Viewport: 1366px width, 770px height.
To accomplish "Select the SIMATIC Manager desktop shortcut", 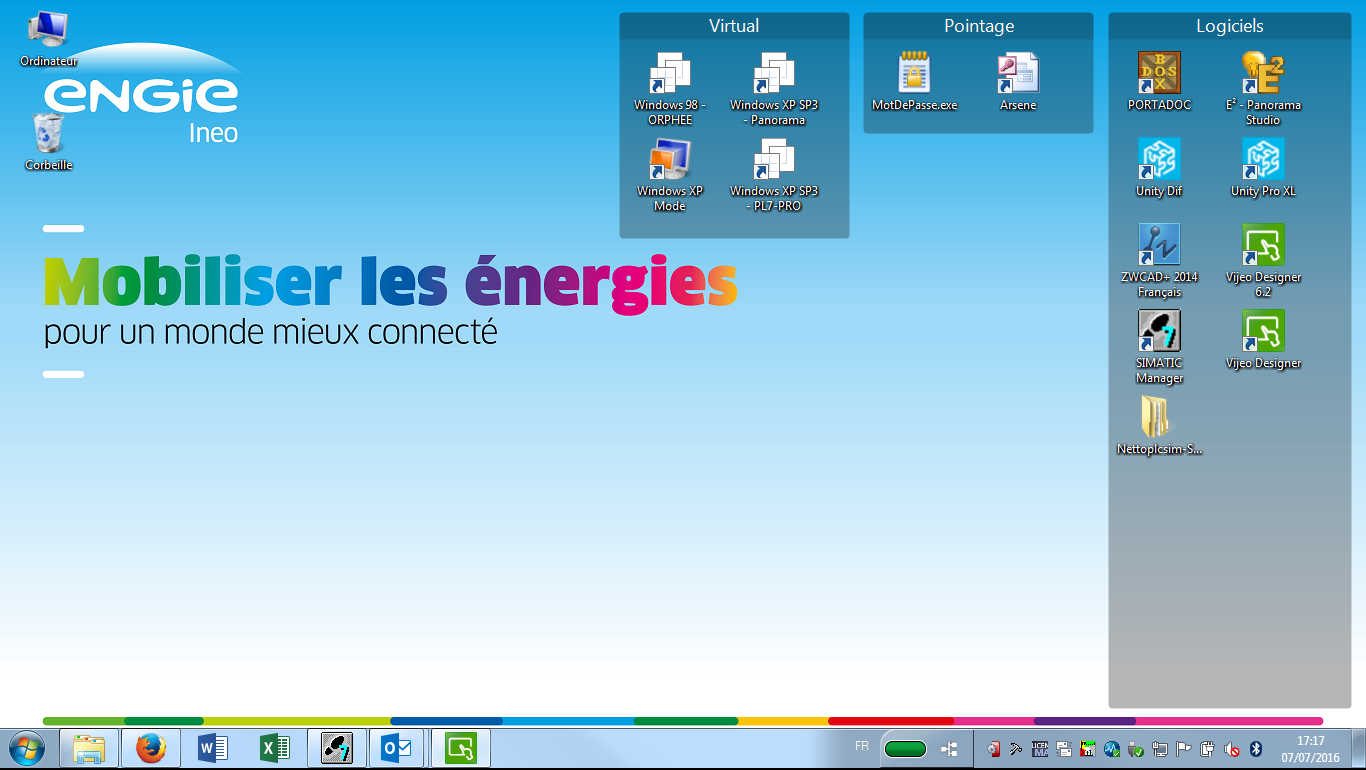I will [x=1159, y=333].
